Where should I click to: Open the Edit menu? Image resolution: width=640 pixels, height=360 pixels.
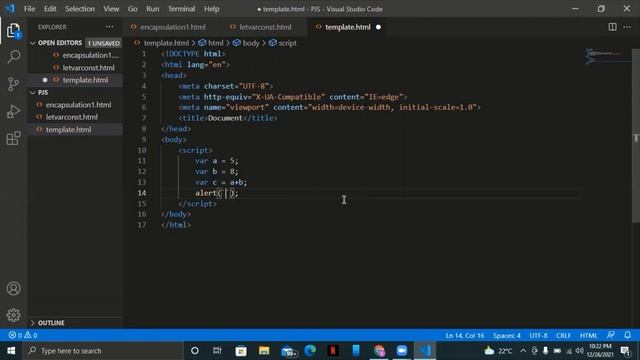tap(50, 9)
